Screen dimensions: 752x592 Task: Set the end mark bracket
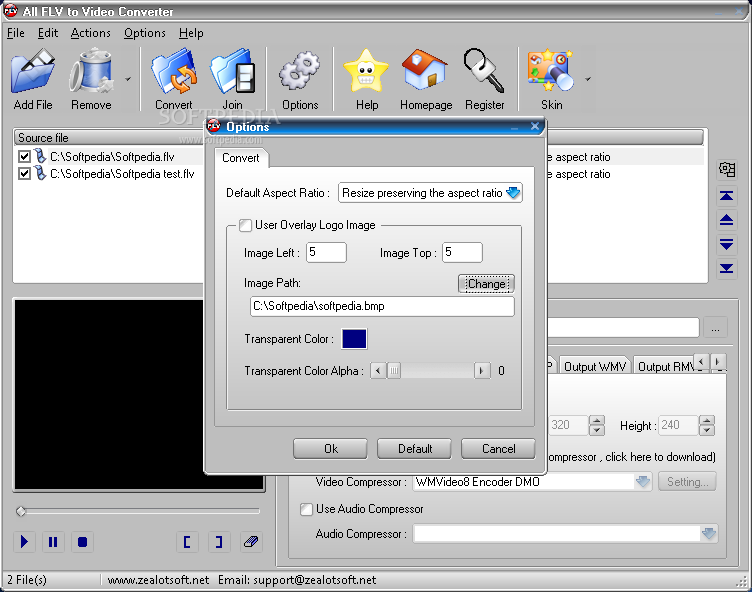pyautogui.click(x=219, y=542)
